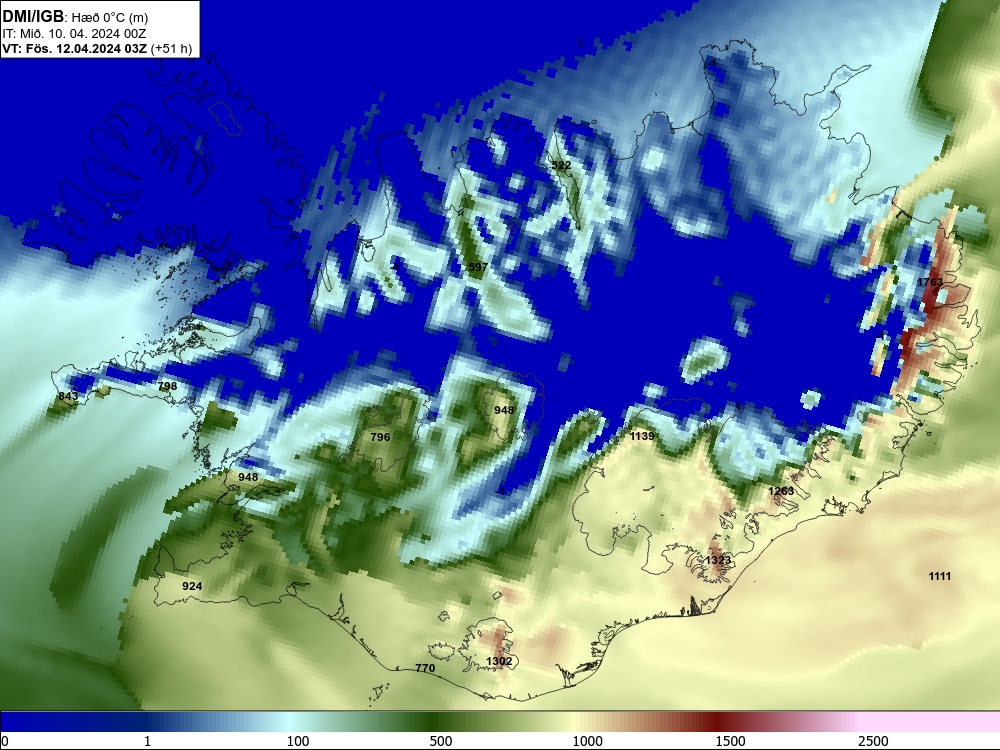
Task: Click the legend tick label 100
Action: (298, 741)
